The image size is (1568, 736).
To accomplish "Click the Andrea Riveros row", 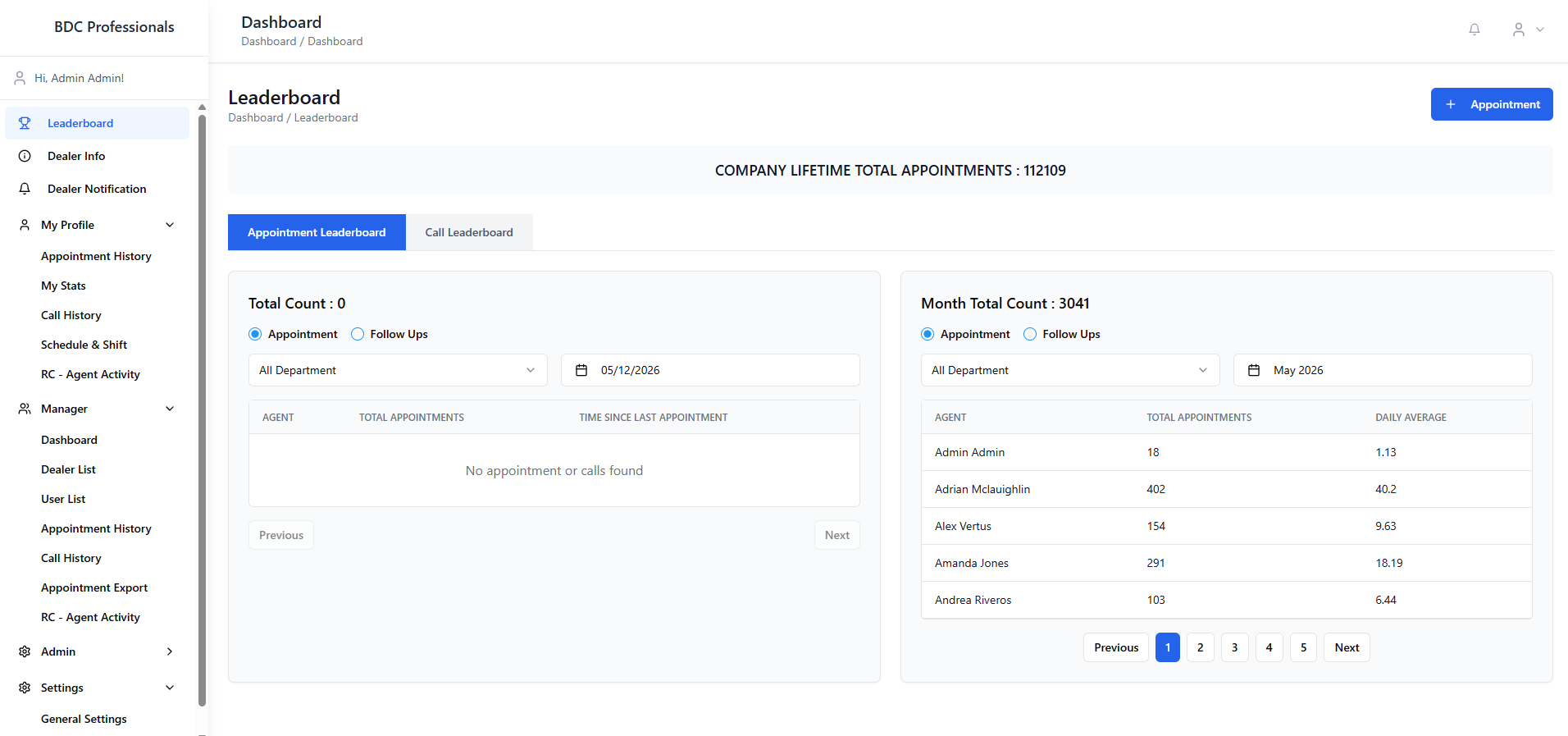I will tap(1227, 600).
